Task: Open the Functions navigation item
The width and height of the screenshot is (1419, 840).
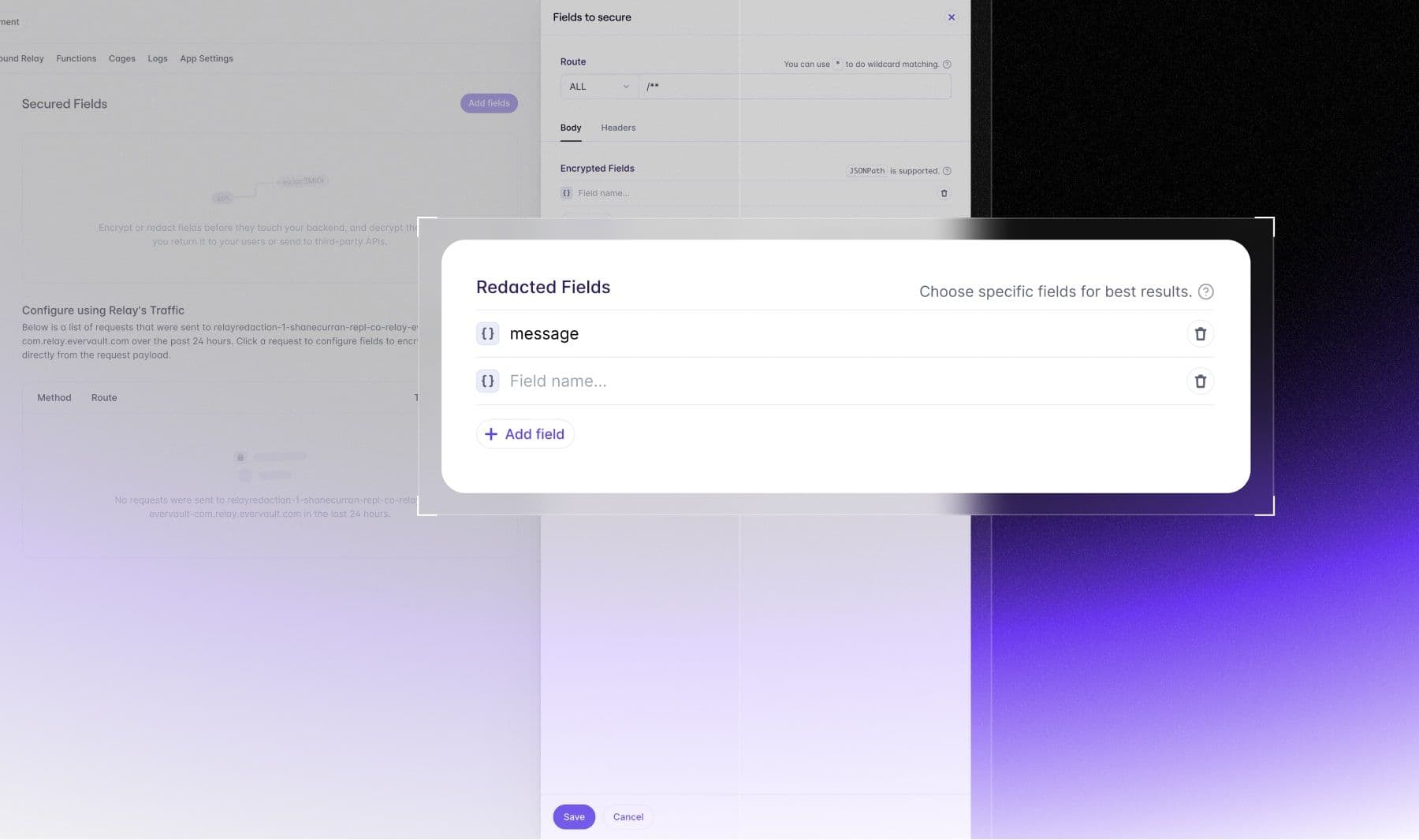Action: tap(76, 58)
